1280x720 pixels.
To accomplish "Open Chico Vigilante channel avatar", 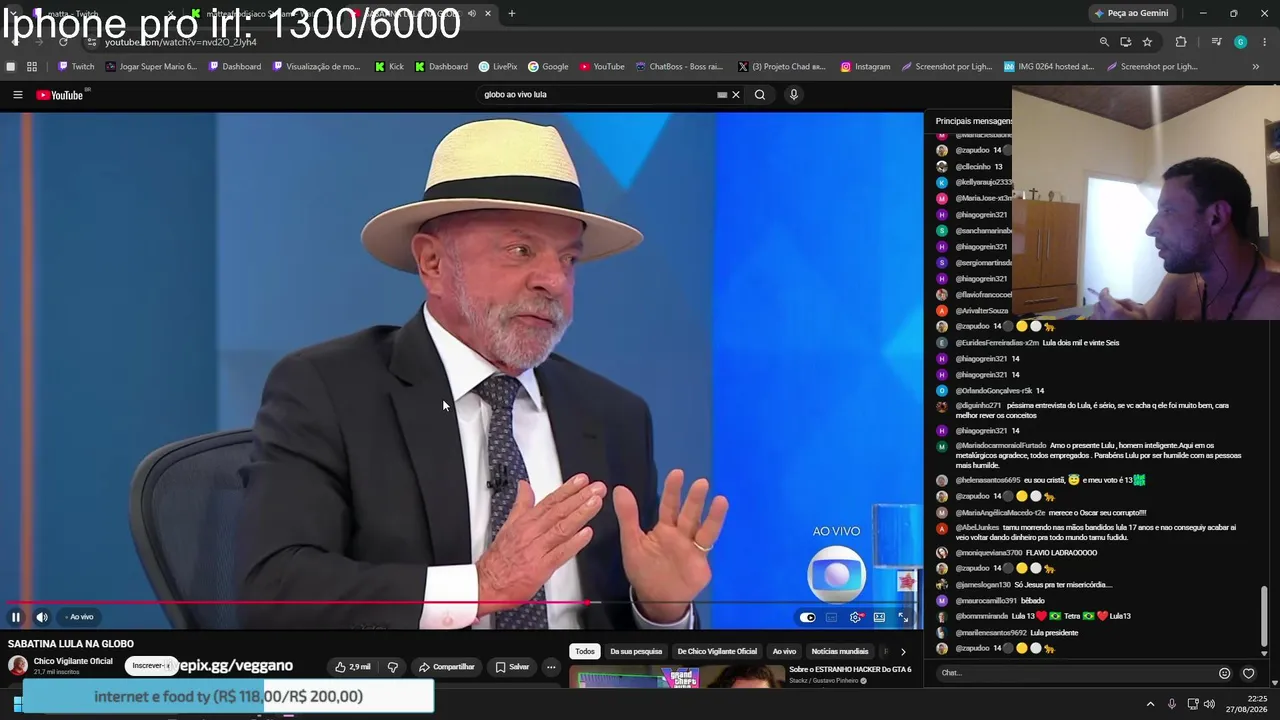I will 18,666.
